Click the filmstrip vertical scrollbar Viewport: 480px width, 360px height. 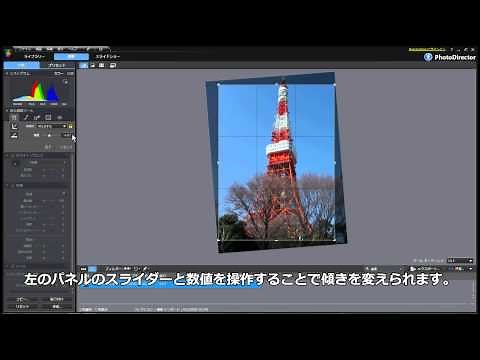[474, 289]
